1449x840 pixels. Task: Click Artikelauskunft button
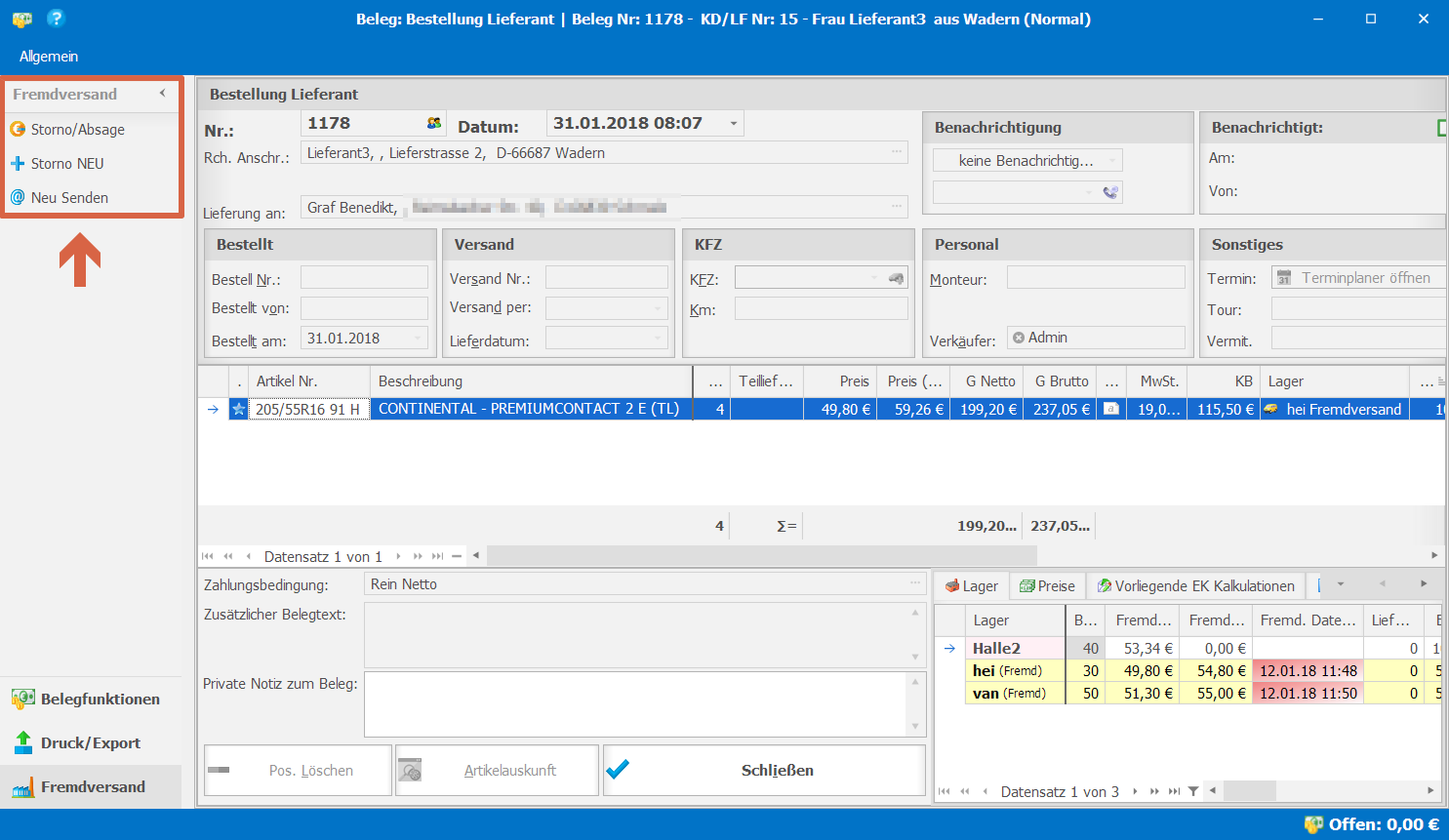497,770
